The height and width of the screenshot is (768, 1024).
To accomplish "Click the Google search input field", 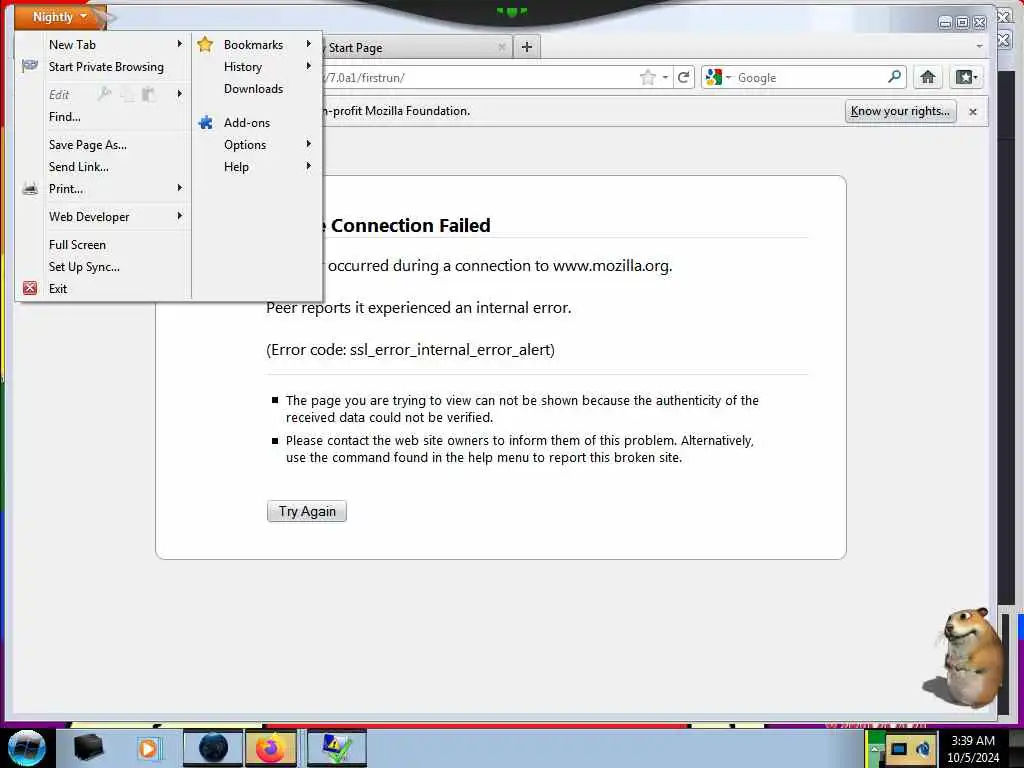I will 810,78.
